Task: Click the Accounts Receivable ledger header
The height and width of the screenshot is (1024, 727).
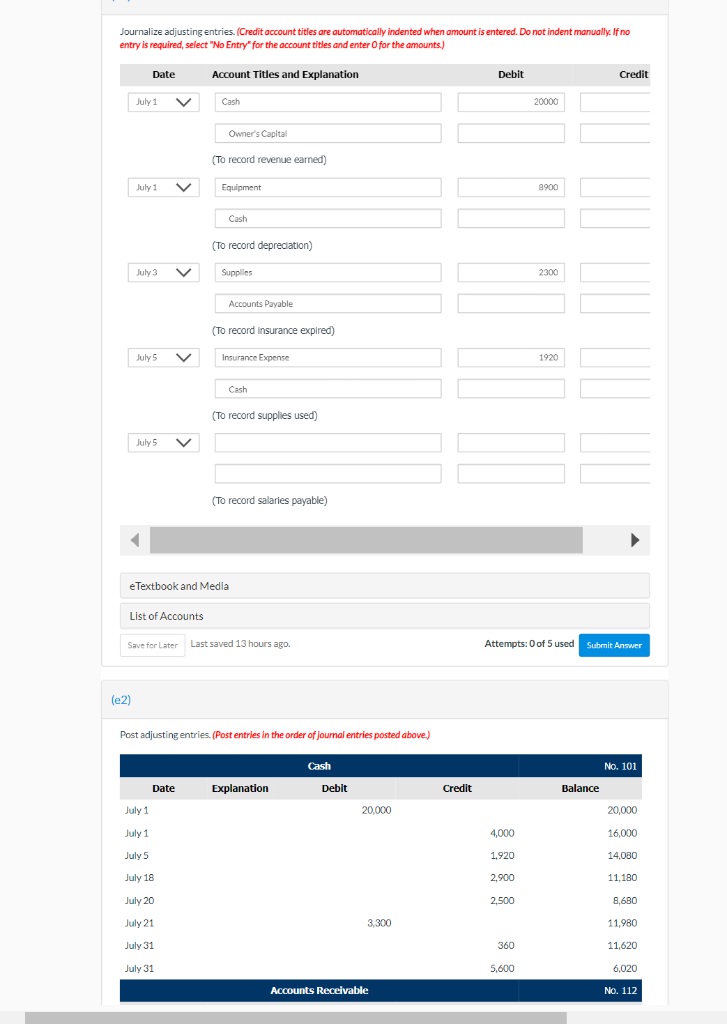Action: click(381, 991)
